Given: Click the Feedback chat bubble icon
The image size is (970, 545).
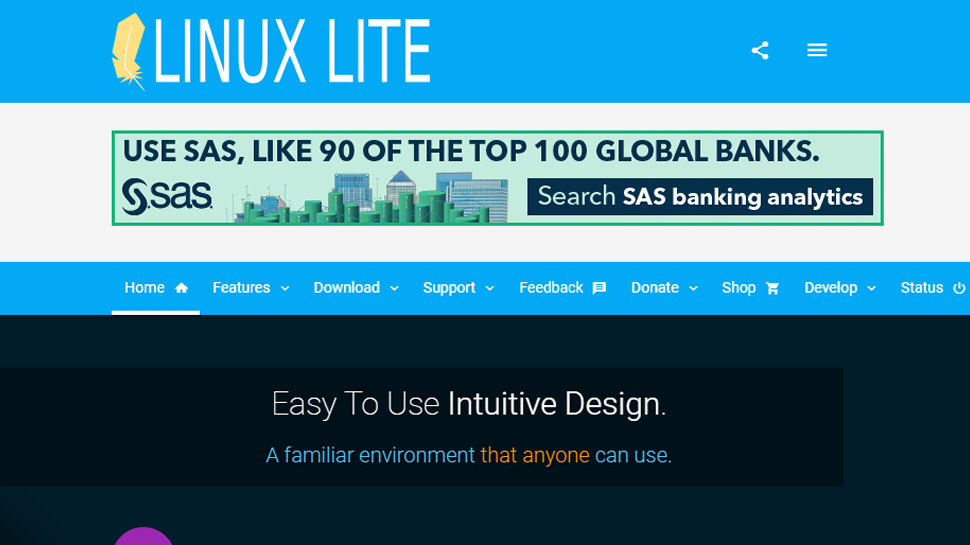Looking at the screenshot, I should (599, 288).
